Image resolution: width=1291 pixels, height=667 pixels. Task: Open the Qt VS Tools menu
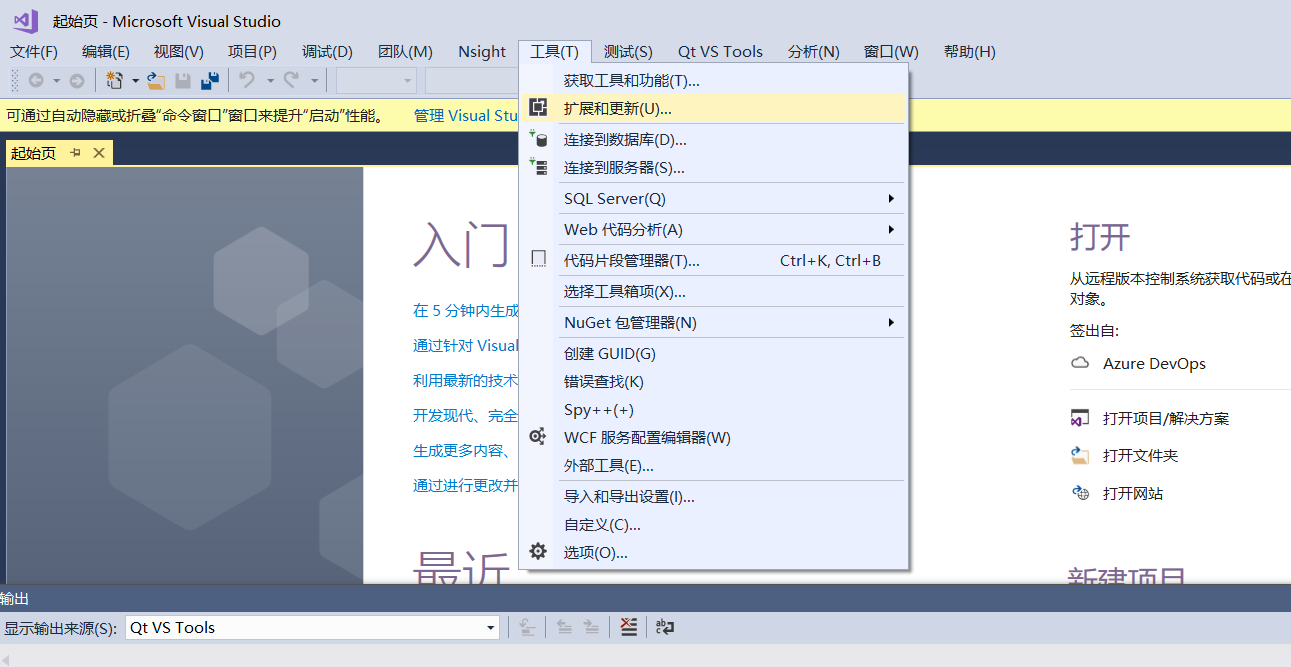pyautogui.click(x=720, y=52)
